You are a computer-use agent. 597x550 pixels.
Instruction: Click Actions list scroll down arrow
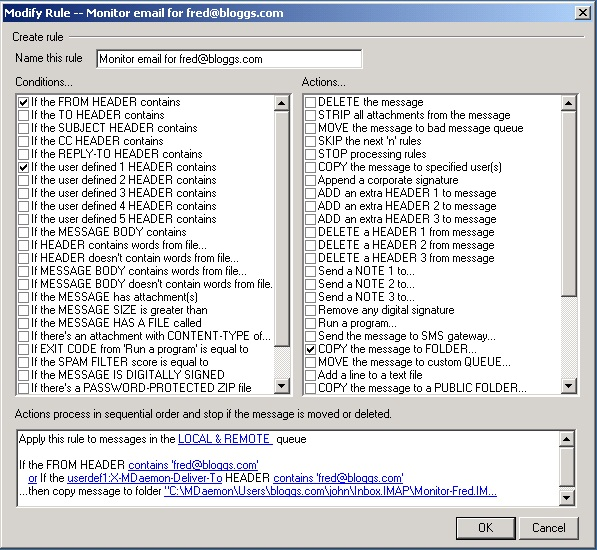(x=568, y=386)
